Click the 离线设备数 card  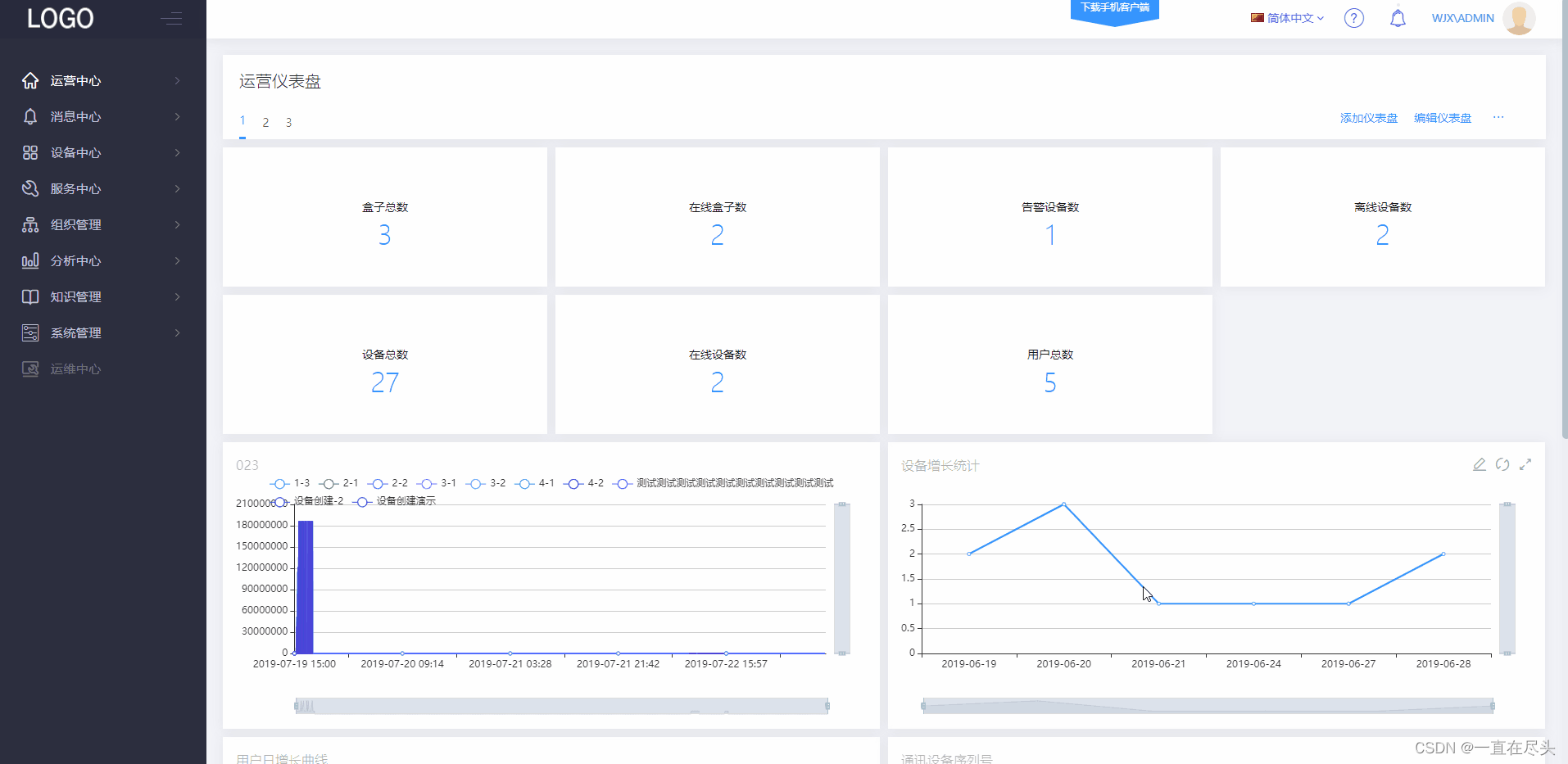point(1383,217)
